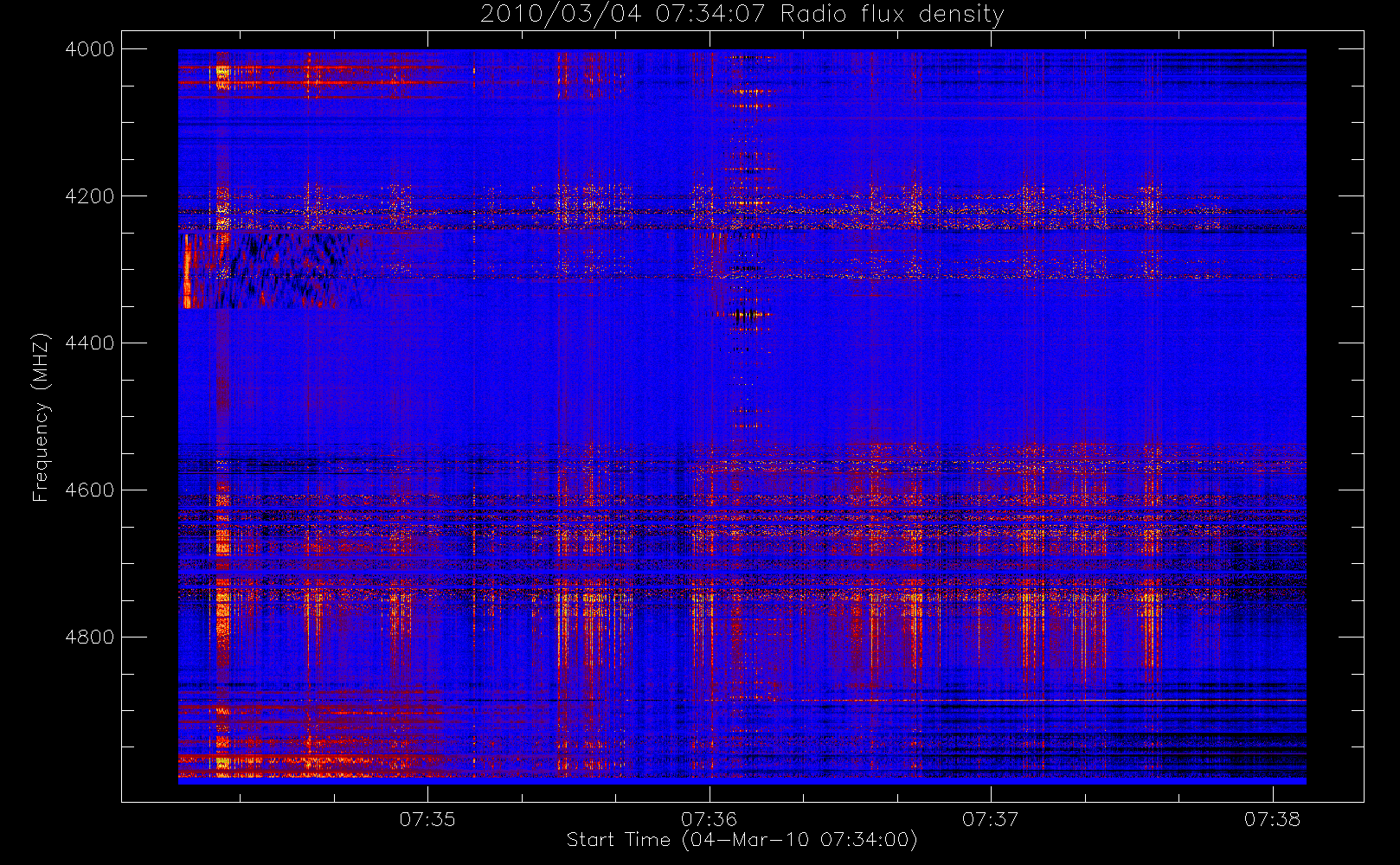Click the 4800 frequency tick label
Viewport: 1400px width, 865px height.
tap(90, 638)
